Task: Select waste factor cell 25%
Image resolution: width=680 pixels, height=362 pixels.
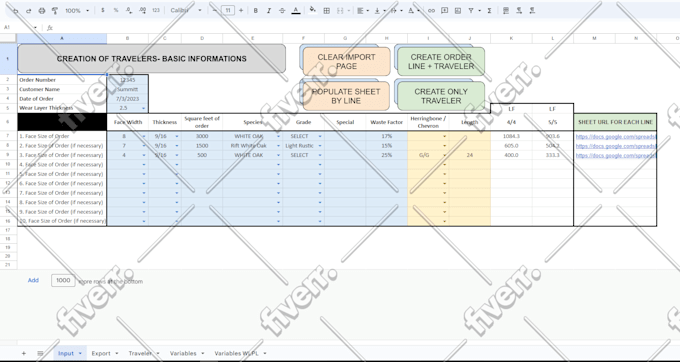Action: pyautogui.click(x=387, y=155)
